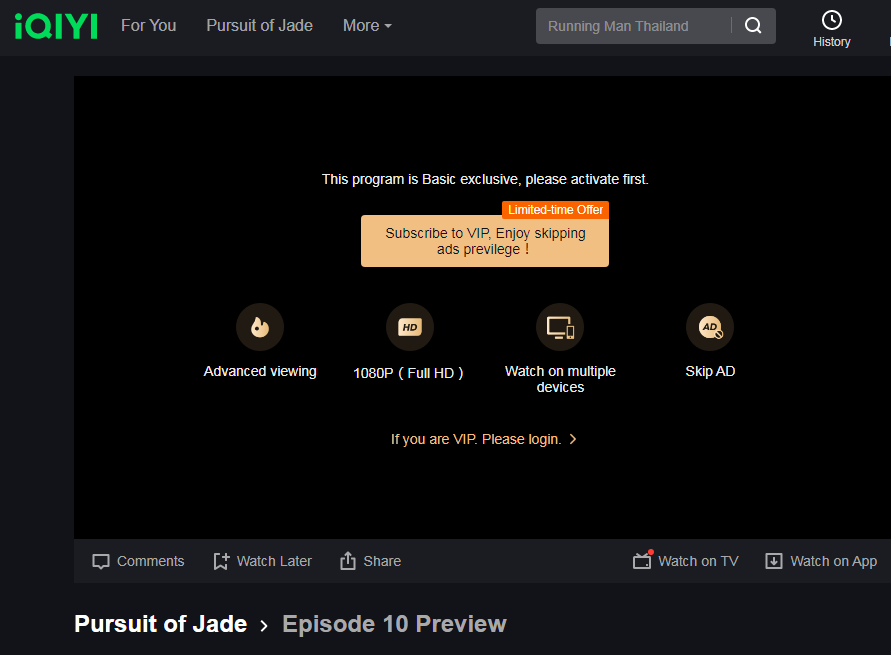The height and width of the screenshot is (655, 891).
Task: Click the Watch on App download icon
Action: tap(773, 561)
